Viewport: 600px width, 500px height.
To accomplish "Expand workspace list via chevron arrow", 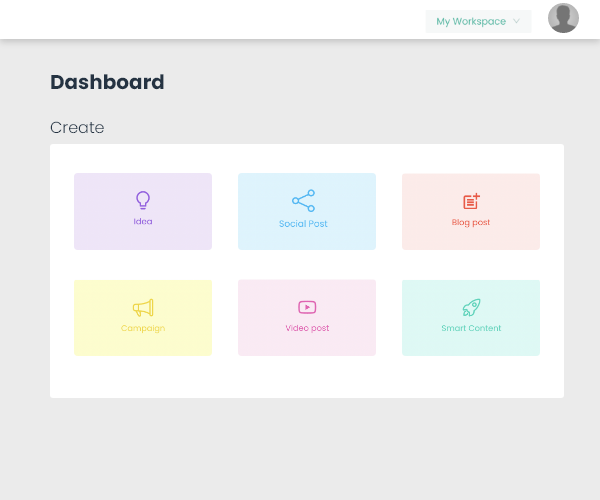I will pos(516,21).
